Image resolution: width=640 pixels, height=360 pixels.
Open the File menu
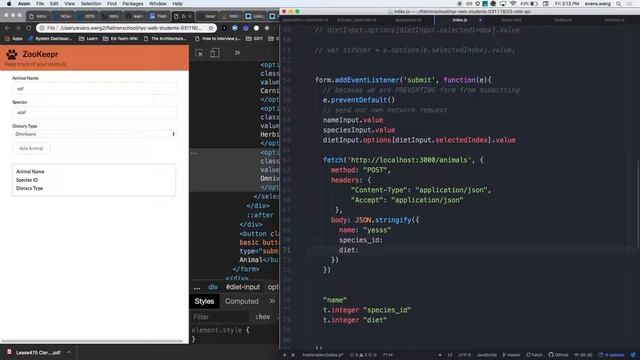pyautogui.click(x=40, y=4)
